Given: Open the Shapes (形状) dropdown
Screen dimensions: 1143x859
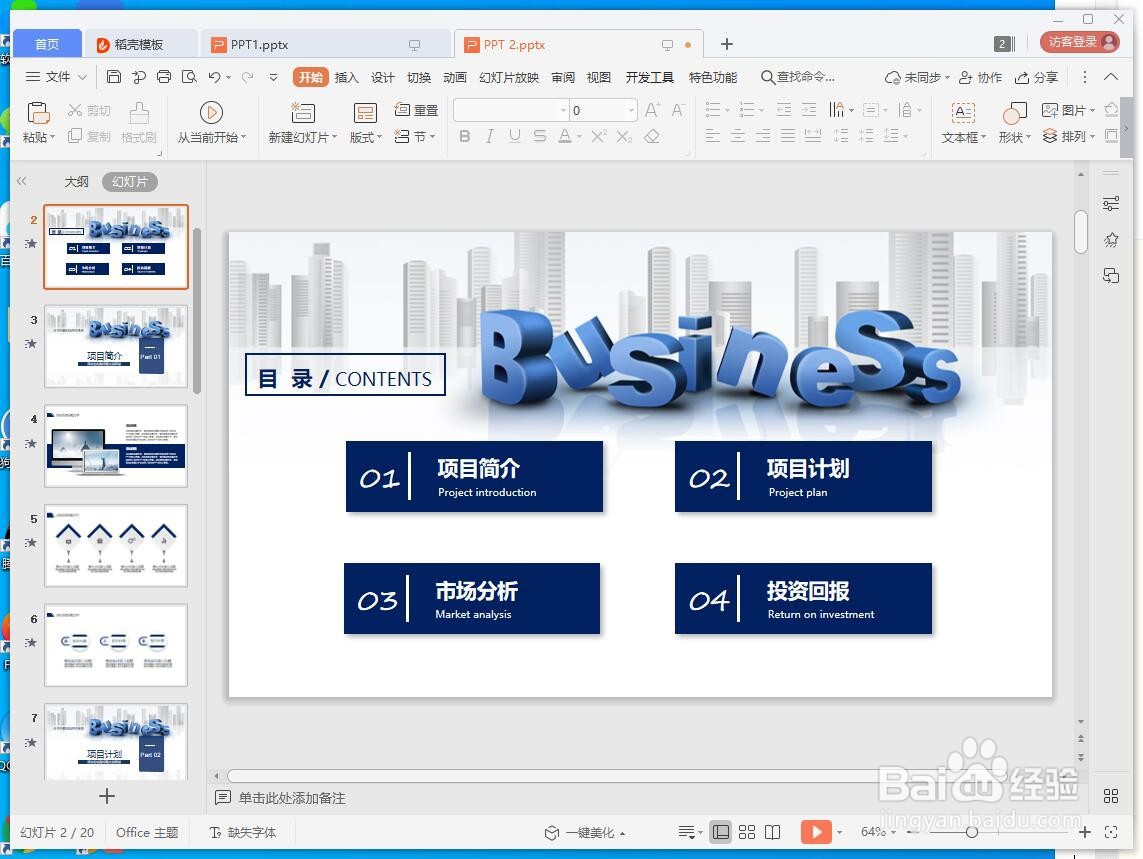Looking at the screenshot, I should [1015, 137].
